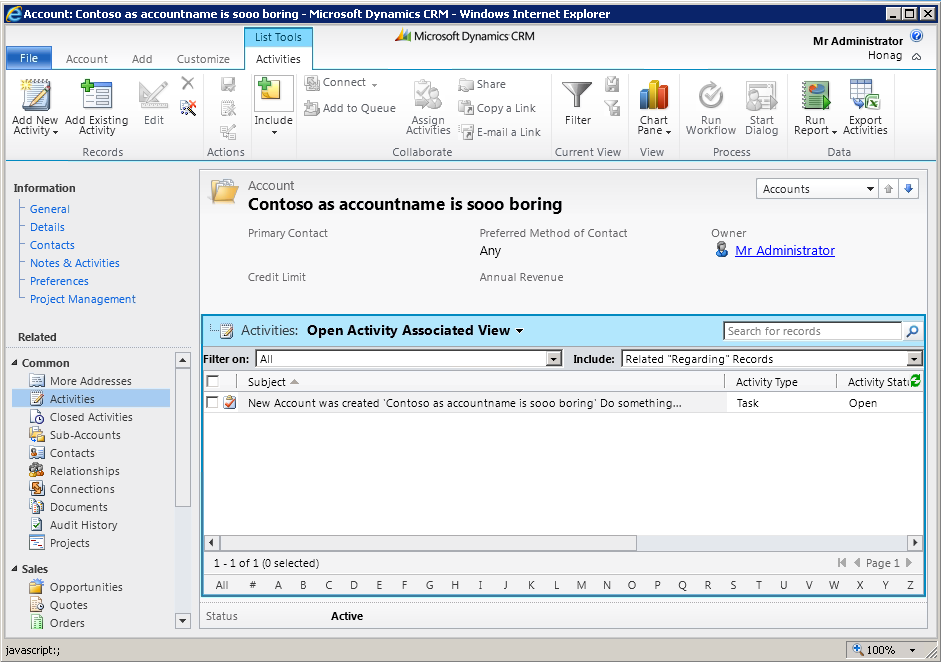Sort by the Subject column header
Screen dimensions: 941x662
coord(267,382)
